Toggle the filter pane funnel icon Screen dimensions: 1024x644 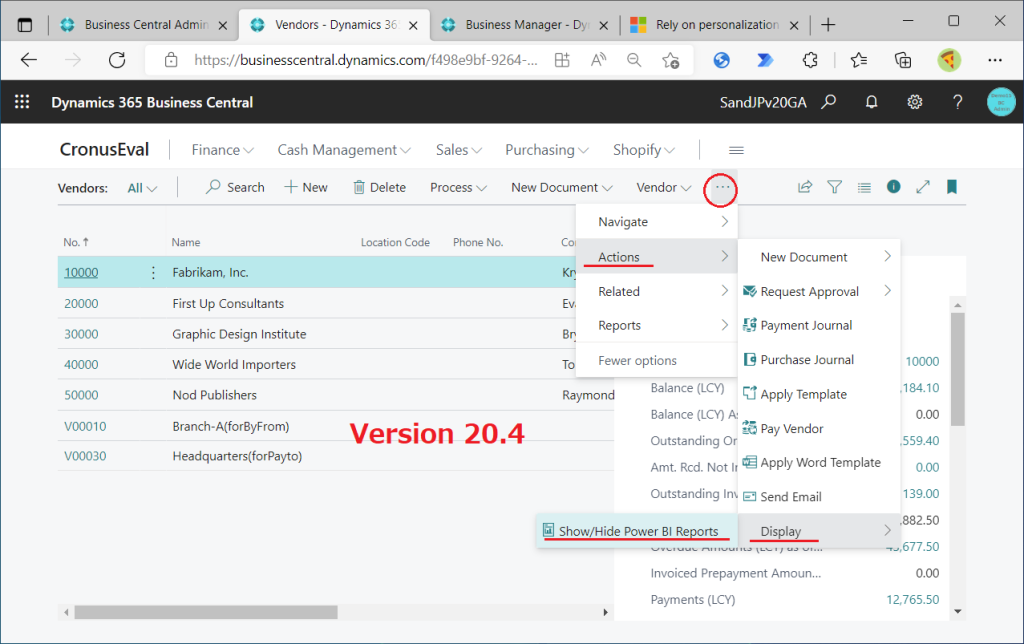834,187
